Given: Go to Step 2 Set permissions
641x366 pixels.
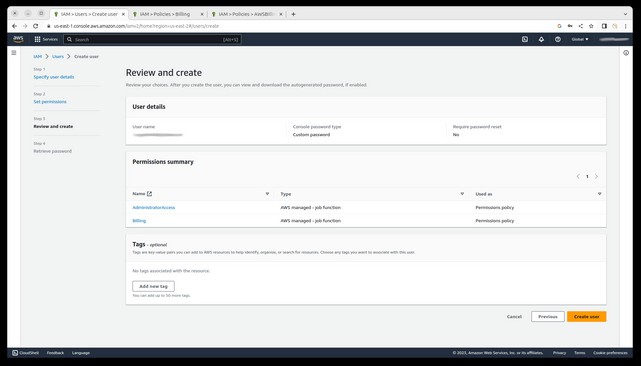Looking at the screenshot, I should (50, 101).
